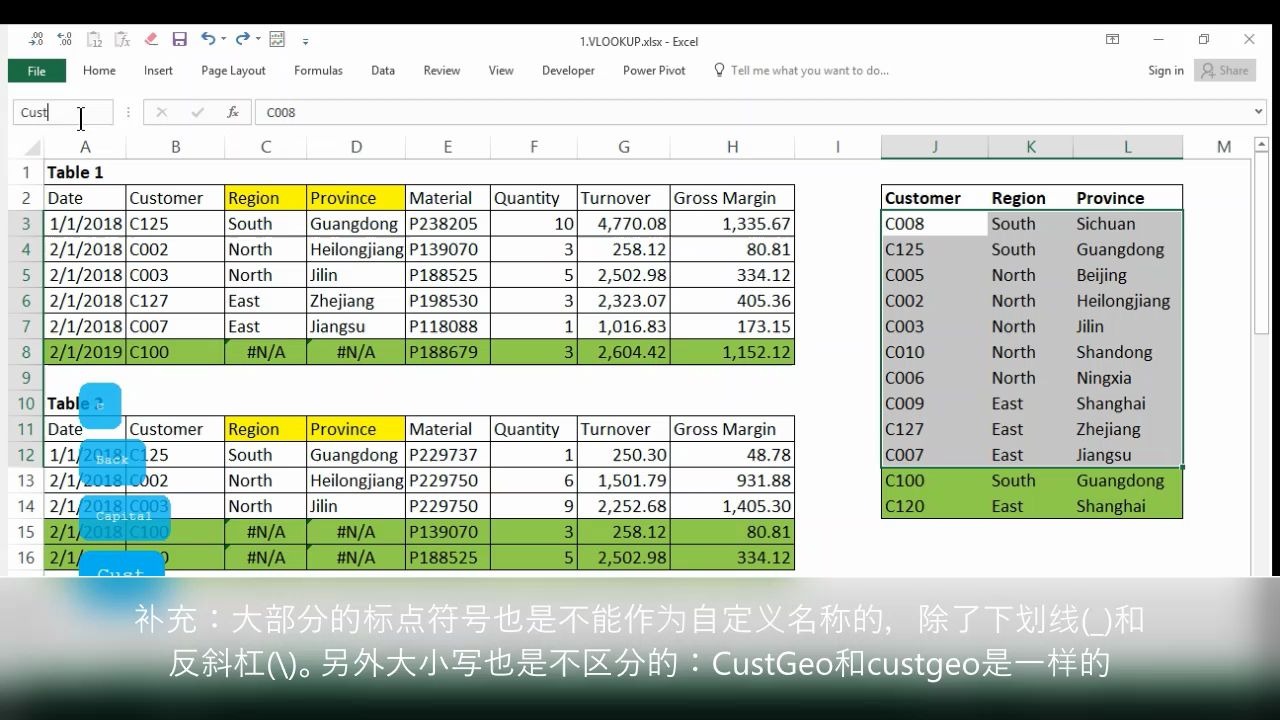Expand the formula bar with its chevron
Viewport: 1280px width, 720px height.
(1259, 112)
